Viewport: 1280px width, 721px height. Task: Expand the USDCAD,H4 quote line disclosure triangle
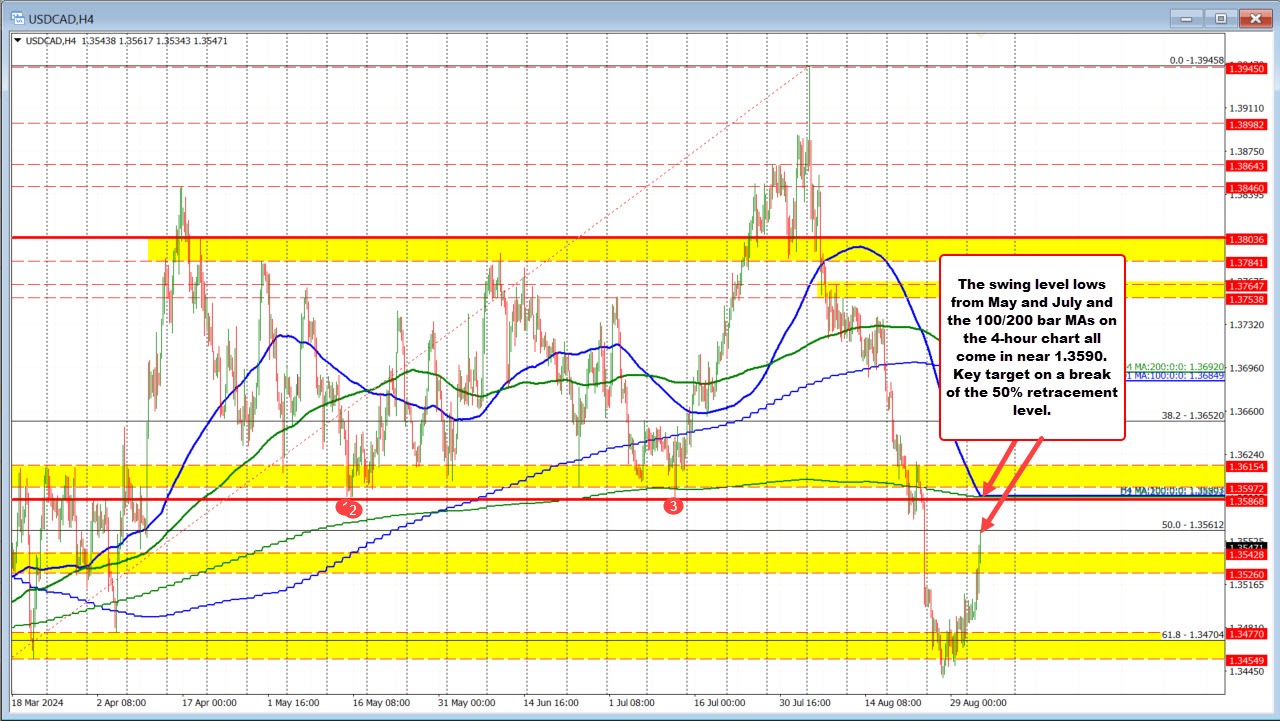[19, 41]
